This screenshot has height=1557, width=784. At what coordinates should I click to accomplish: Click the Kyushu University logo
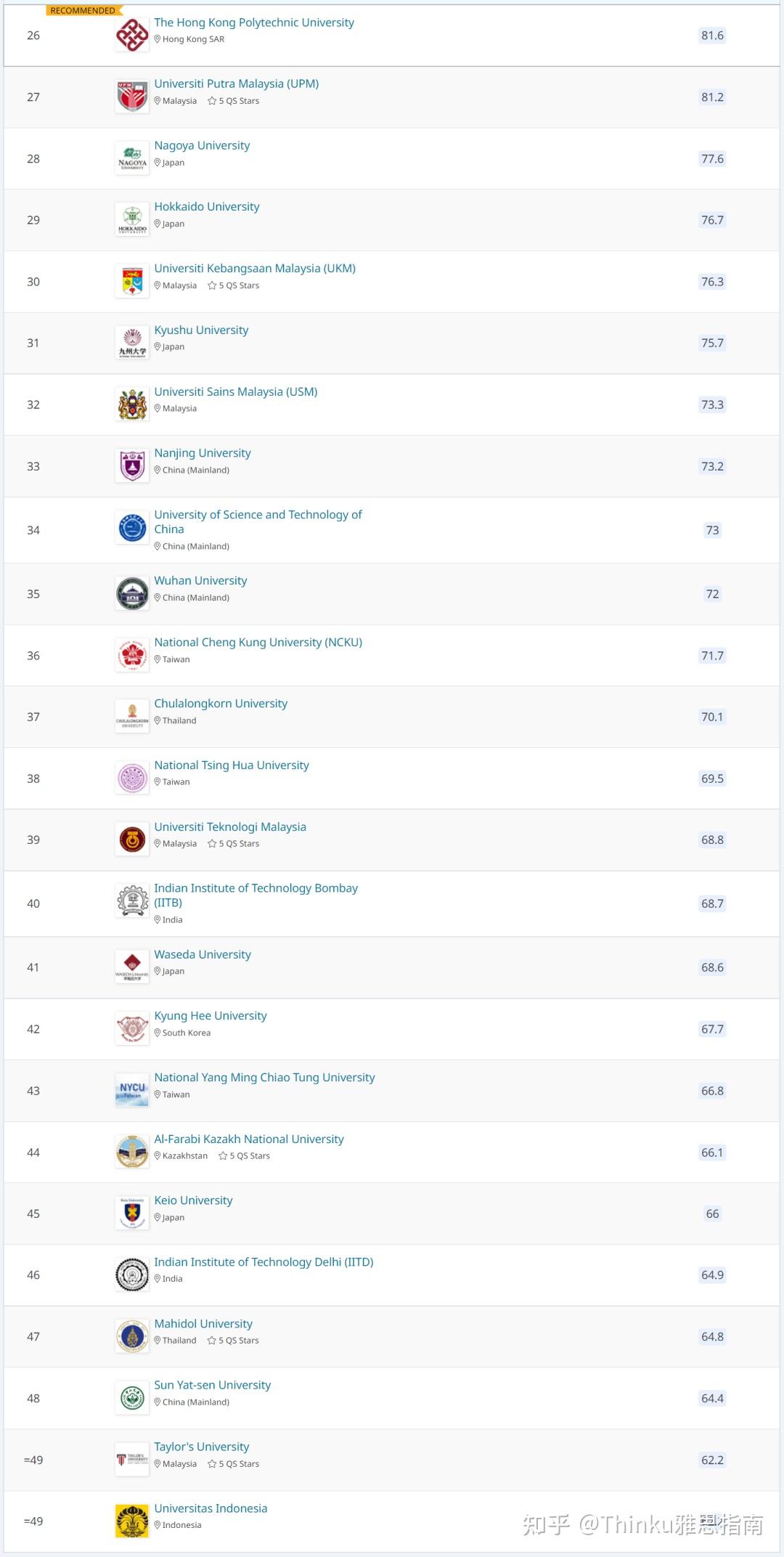132,343
